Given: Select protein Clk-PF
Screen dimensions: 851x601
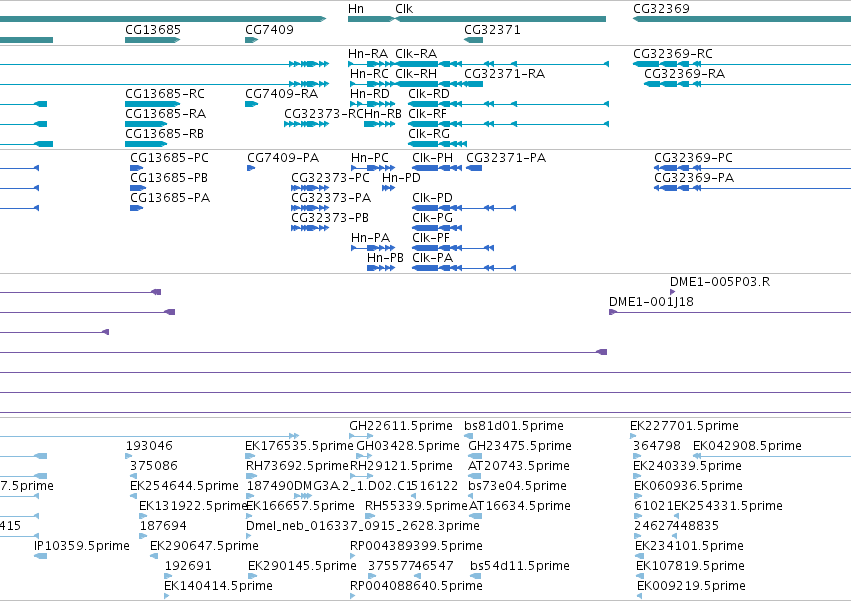Looking at the screenshot, I should pos(453,248).
